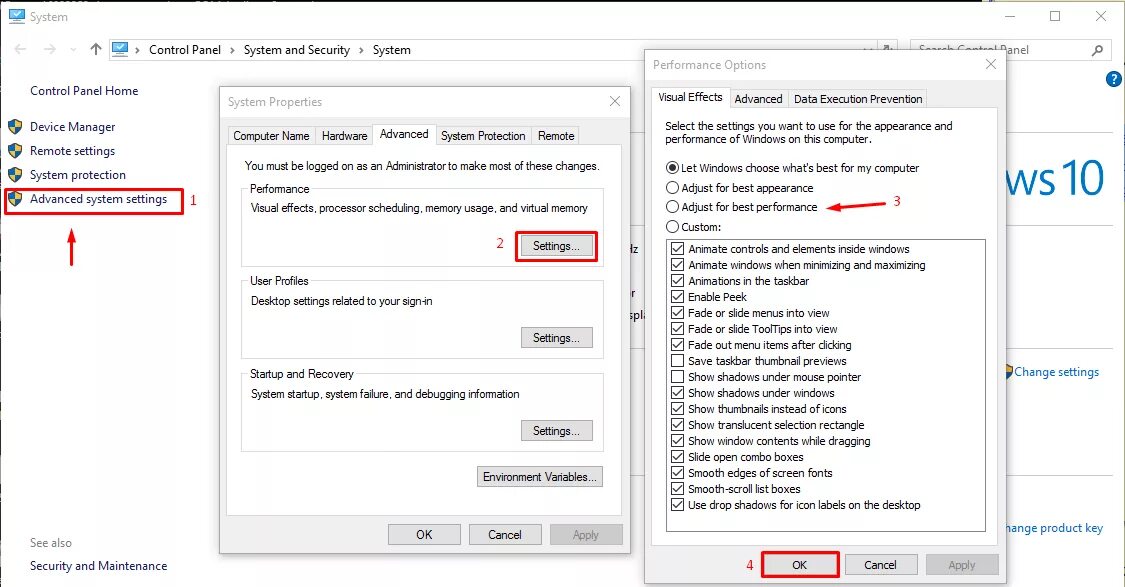This screenshot has height=587, width=1125.
Task: Expand chevron after System and Security breadcrumb
Action: (x=362, y=50)
